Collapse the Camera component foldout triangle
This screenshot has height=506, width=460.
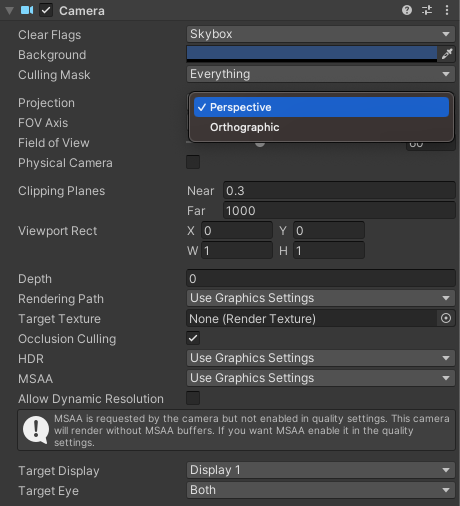[9, 11]
